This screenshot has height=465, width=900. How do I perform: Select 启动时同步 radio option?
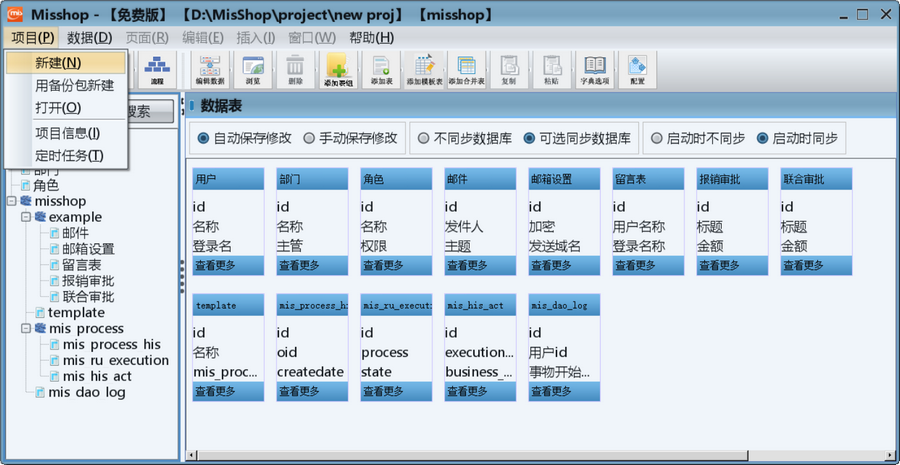point(797,138)
